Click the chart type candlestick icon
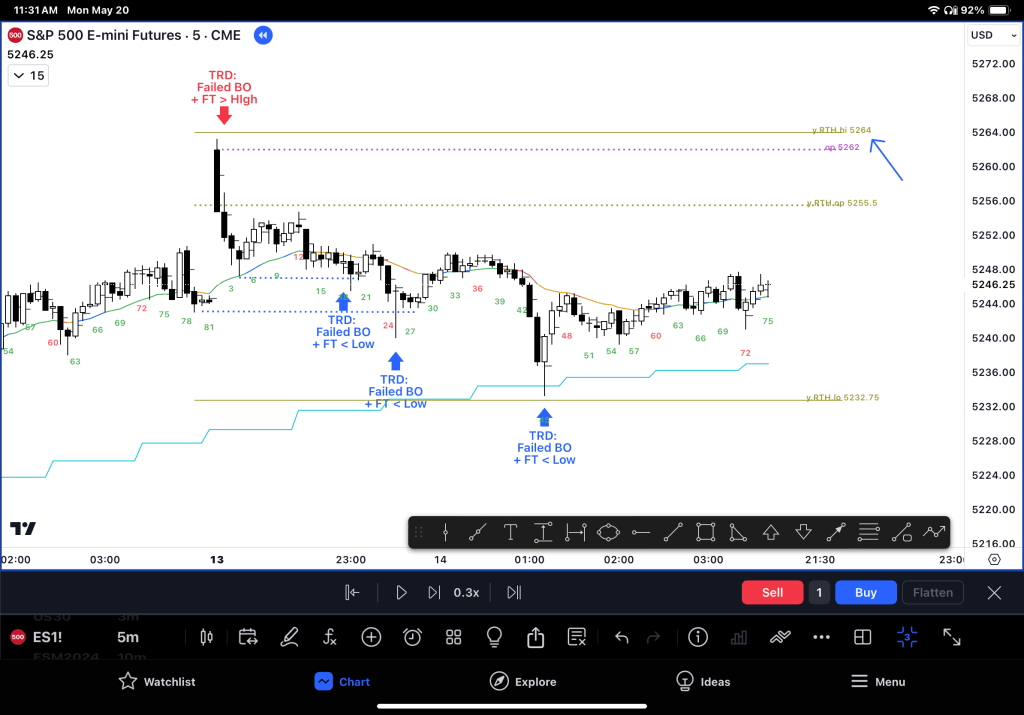 pos(208,637)
